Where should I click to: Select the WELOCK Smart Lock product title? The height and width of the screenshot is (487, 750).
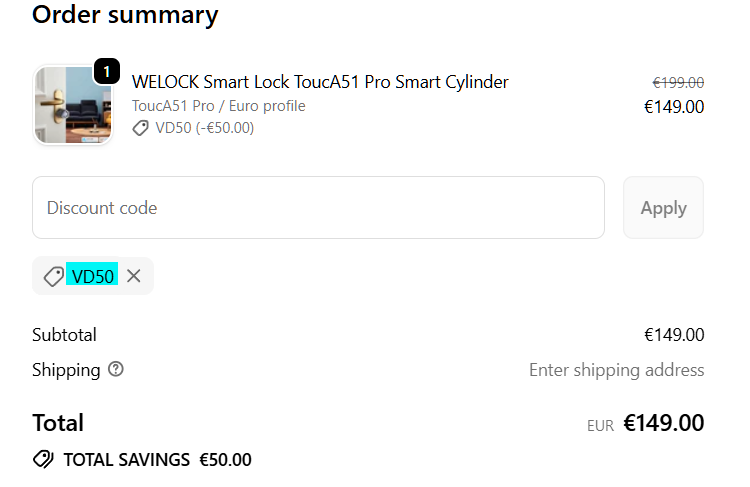[320, 82]
